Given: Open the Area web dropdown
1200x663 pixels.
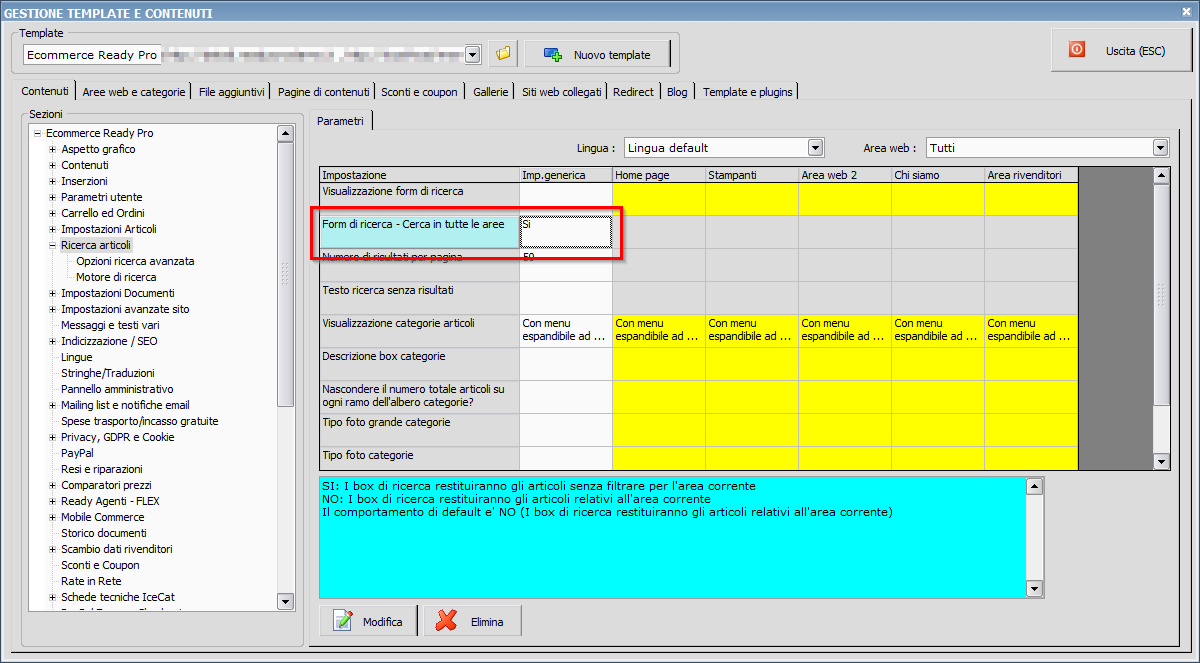Looking at the screenshot, I should pos(1160,148).
